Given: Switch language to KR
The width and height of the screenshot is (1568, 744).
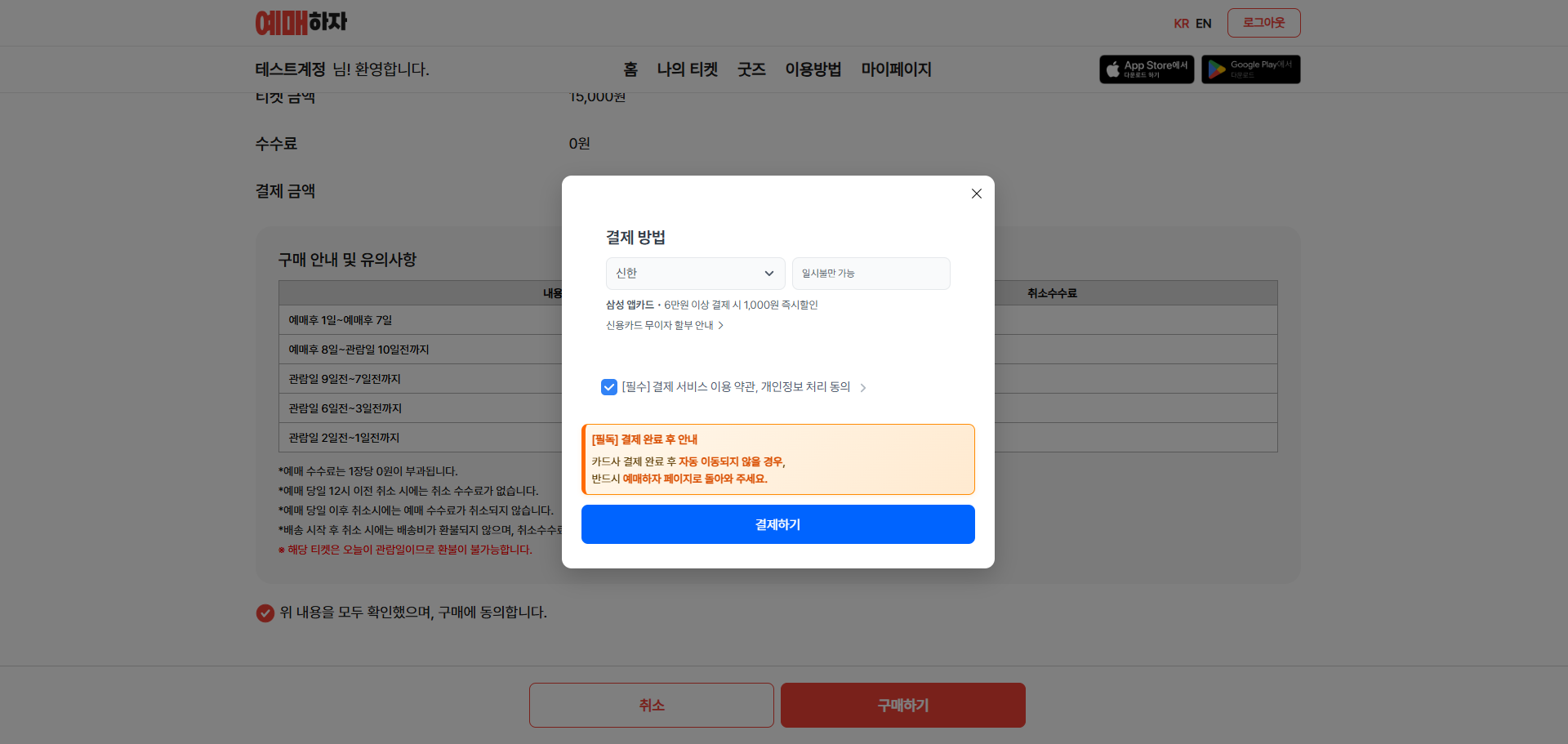Looking at the screenshot, I should (1181, 24).
